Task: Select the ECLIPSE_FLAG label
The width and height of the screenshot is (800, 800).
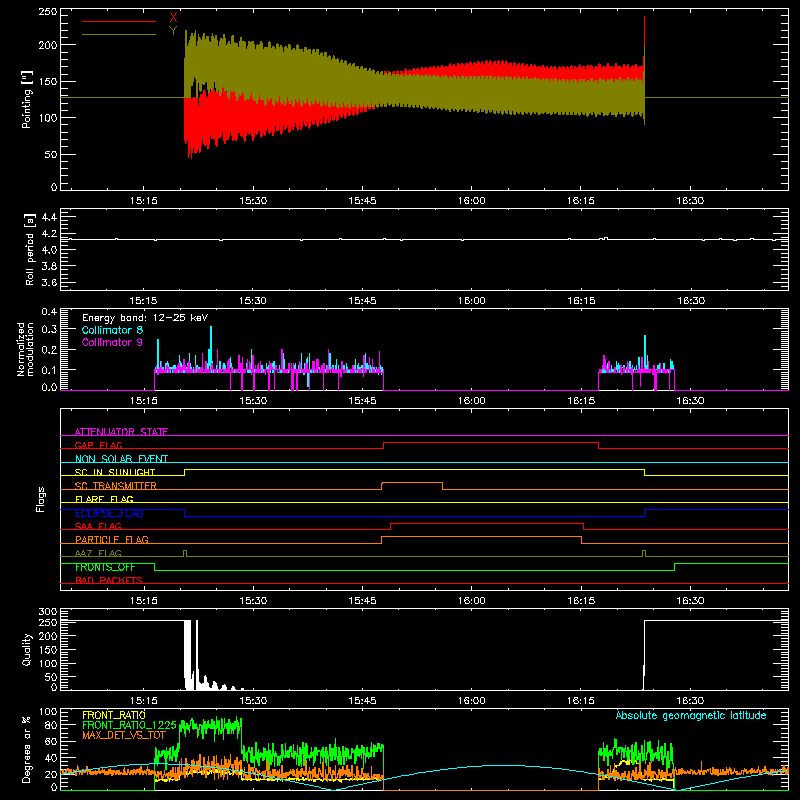Action: coord(109,513)
